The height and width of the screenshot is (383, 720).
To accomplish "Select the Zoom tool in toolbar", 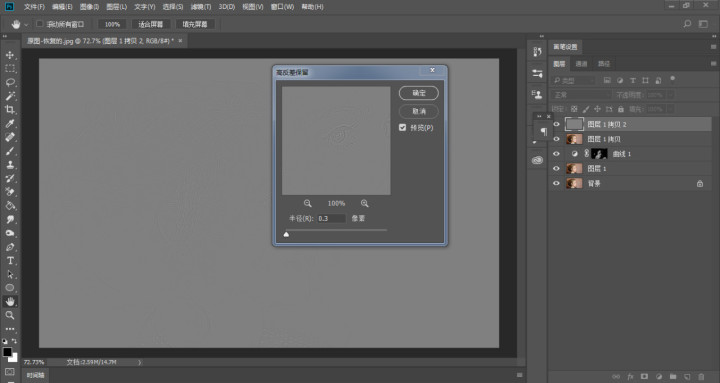I will [10, 315].
